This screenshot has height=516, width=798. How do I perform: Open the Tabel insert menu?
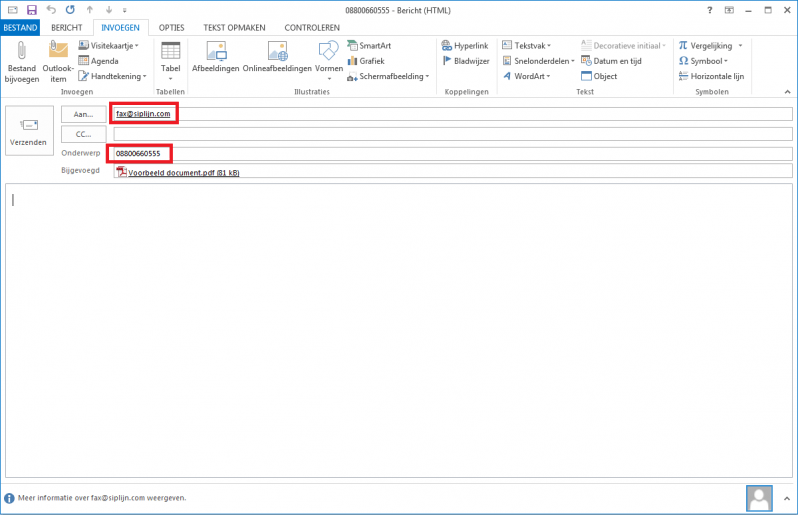click(170, 62)
